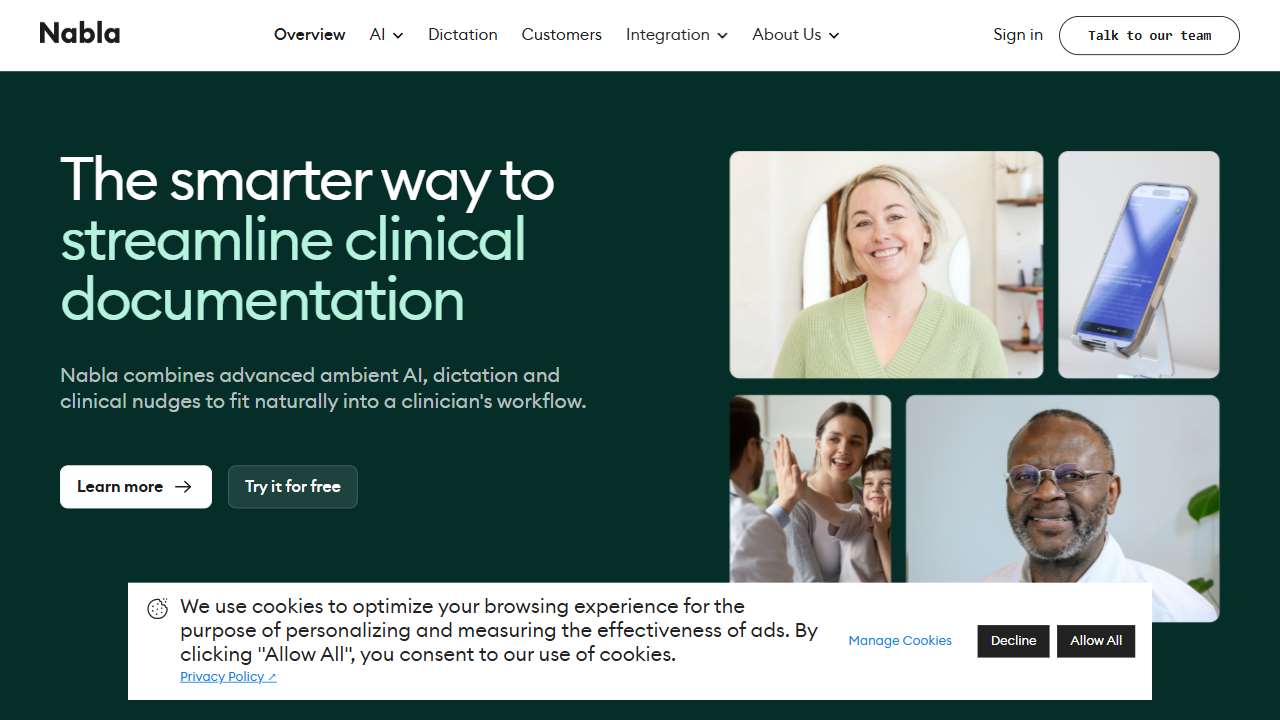Go to the Overview nav item
The height and width of the screenshot is (720, 1280).
(310, 34)
